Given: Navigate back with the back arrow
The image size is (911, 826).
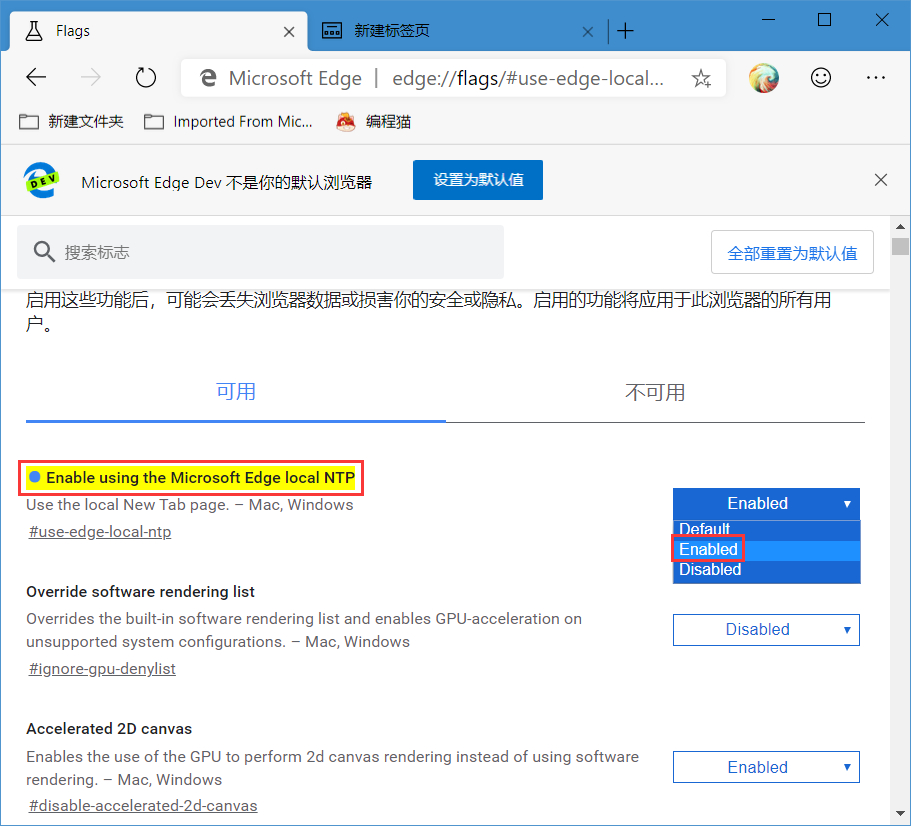Looking at the screenshot, I should [36, 77].
